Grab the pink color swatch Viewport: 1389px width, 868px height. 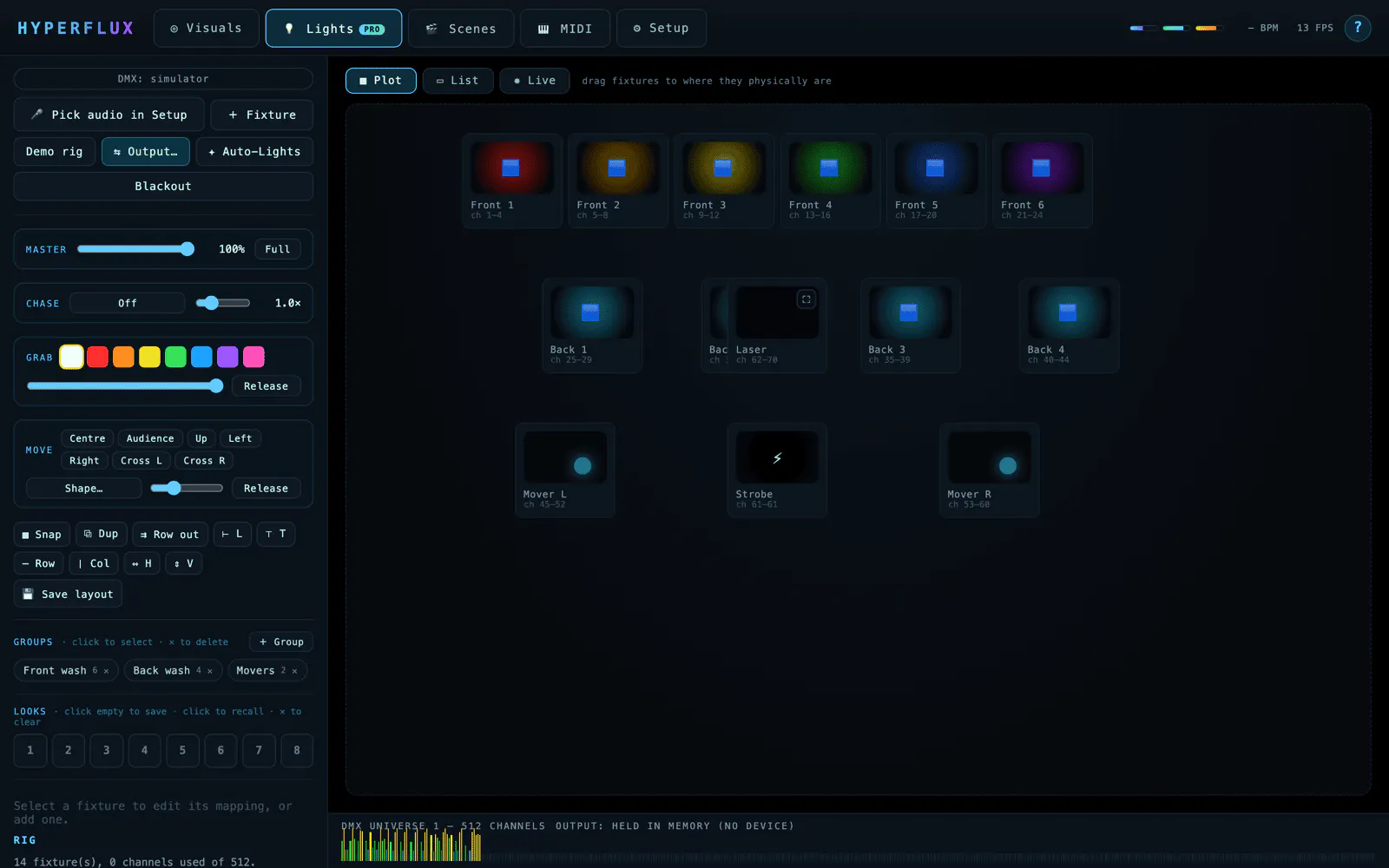point(253,357)
